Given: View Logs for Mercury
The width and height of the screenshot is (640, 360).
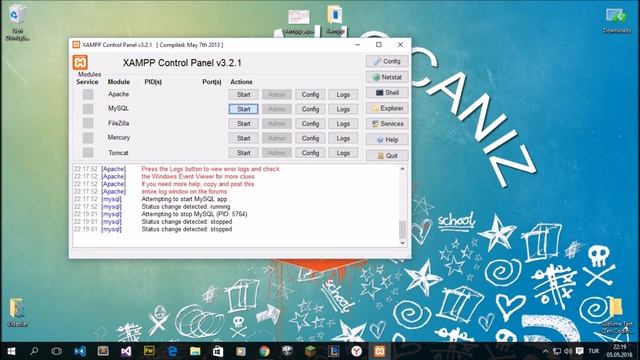Looking at the screenshot, I should coord(343,138).
